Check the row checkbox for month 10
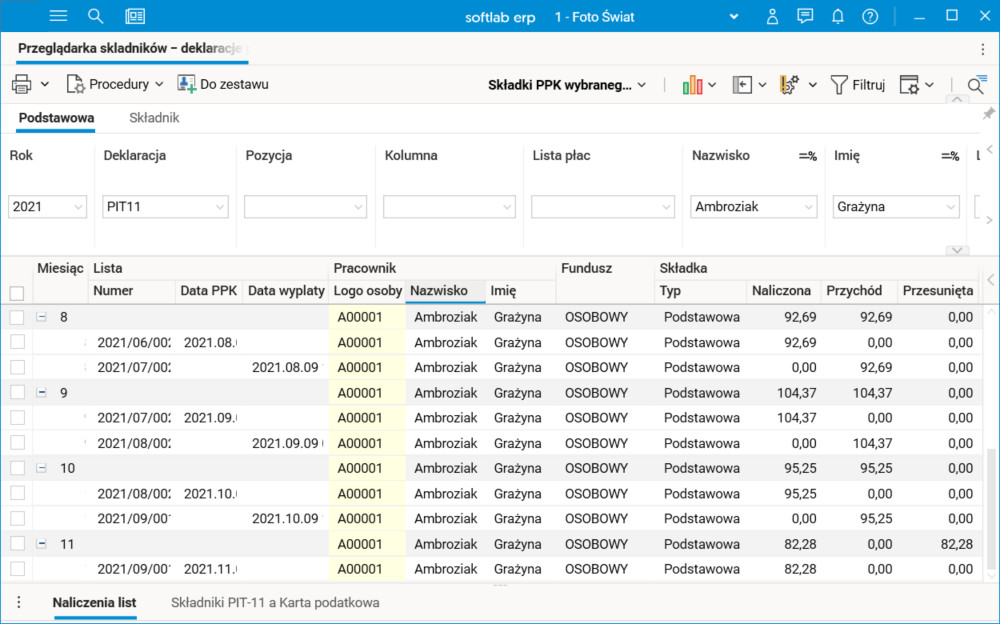 (x=17, y=468)
